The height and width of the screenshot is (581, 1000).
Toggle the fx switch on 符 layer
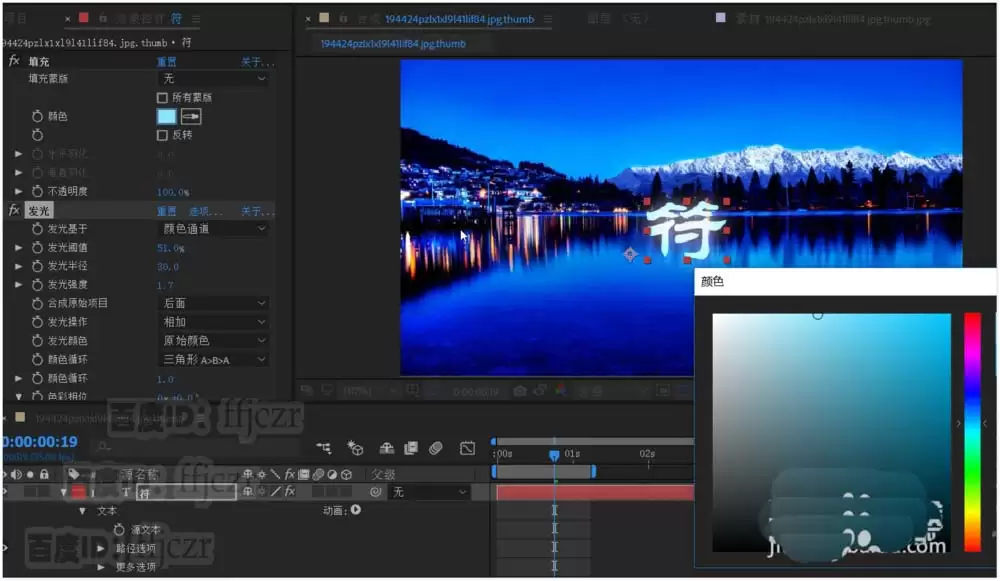290,491
